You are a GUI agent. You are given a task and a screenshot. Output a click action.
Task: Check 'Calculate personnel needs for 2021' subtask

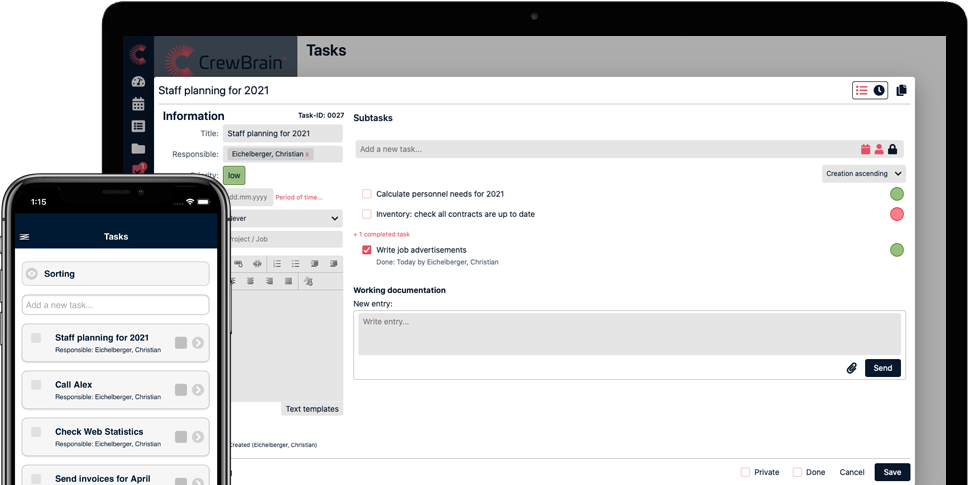coord(367,194)
